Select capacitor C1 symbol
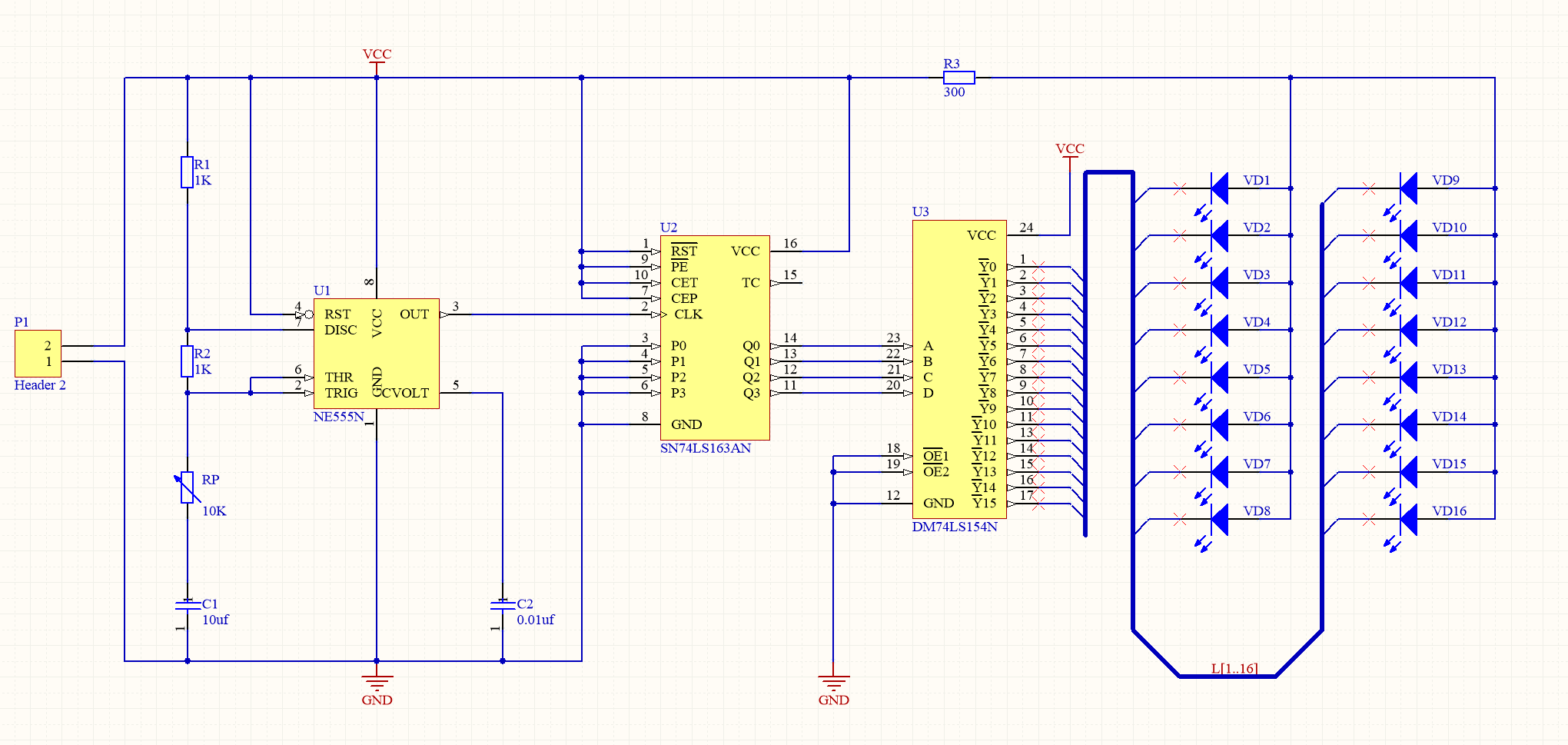This screenshot has width=1568, height=745. point(187,605)
